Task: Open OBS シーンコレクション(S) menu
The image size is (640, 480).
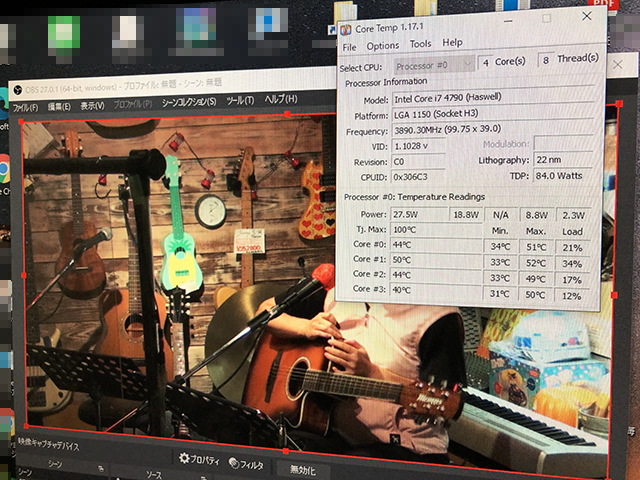Action: pos(189,102)
